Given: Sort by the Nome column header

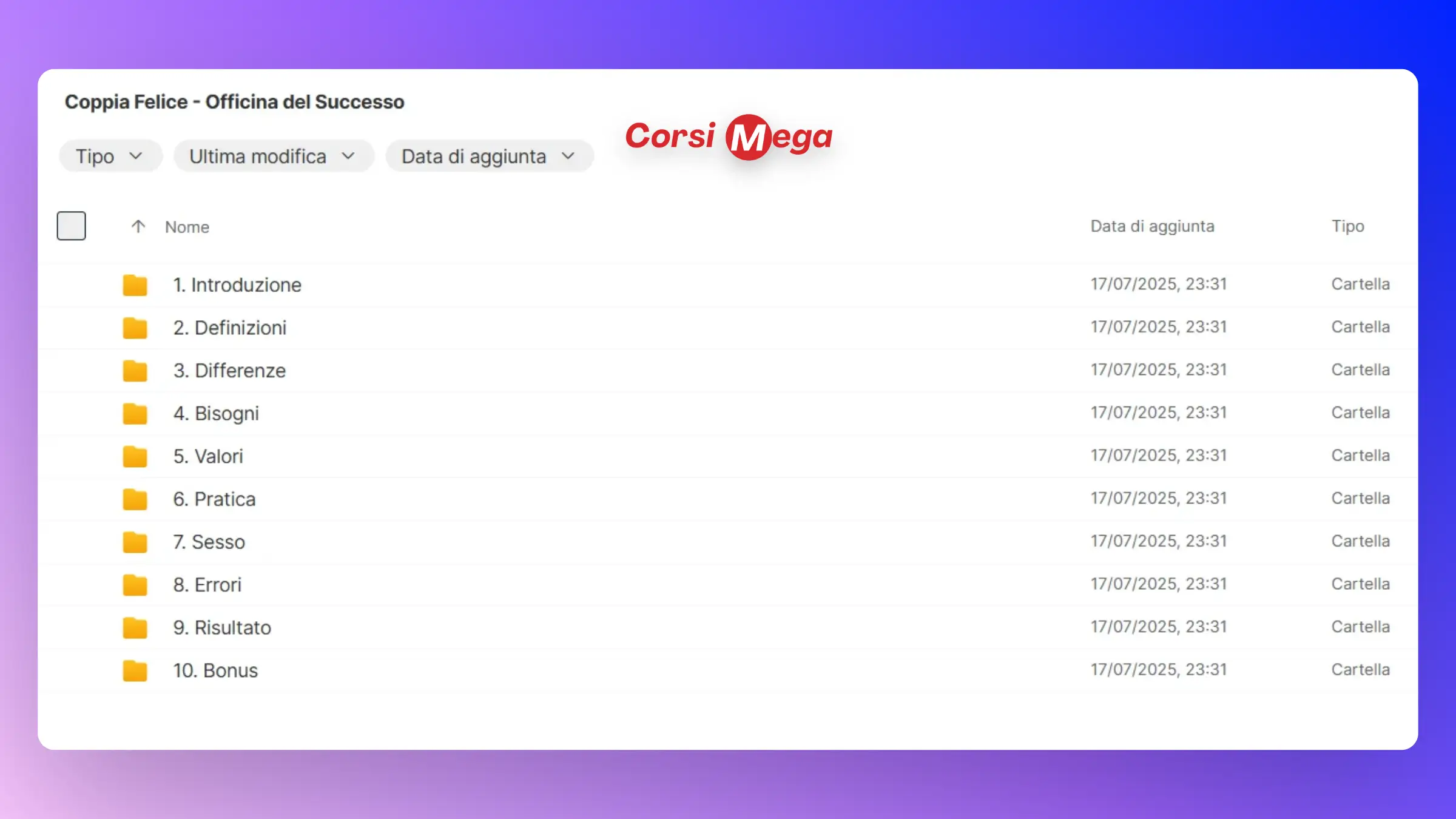Looking at the screenshot, I should click(187, 227).
